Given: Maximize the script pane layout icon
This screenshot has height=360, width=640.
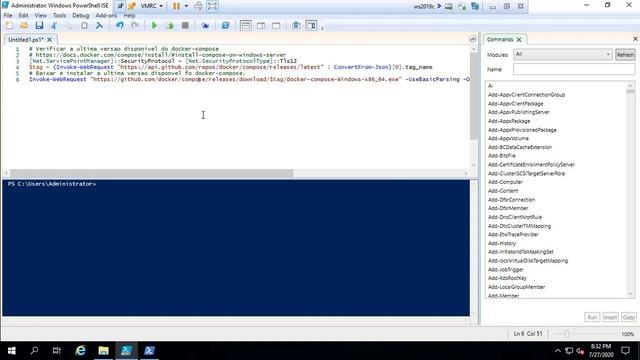Looking at the screenshot, I should [276, 26].
